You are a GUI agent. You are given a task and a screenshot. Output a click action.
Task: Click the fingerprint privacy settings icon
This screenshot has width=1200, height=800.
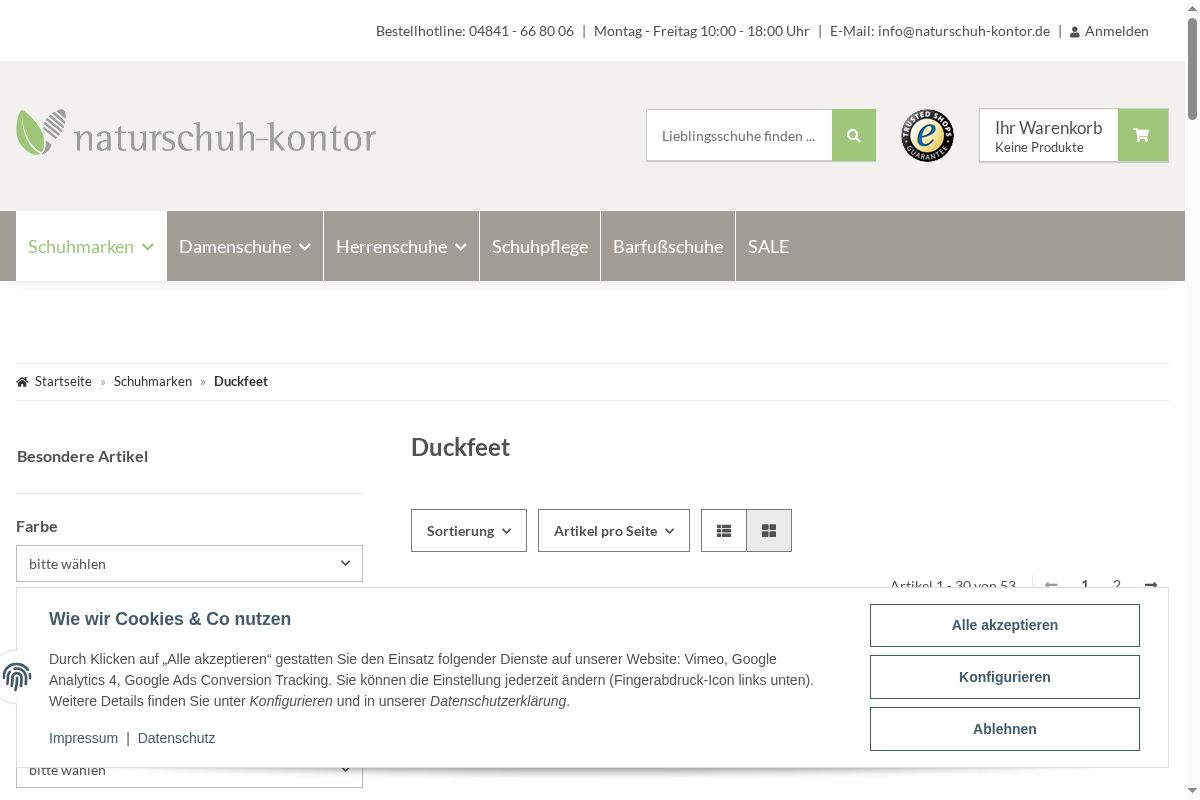pyautogui.click(x=17, y=677)
